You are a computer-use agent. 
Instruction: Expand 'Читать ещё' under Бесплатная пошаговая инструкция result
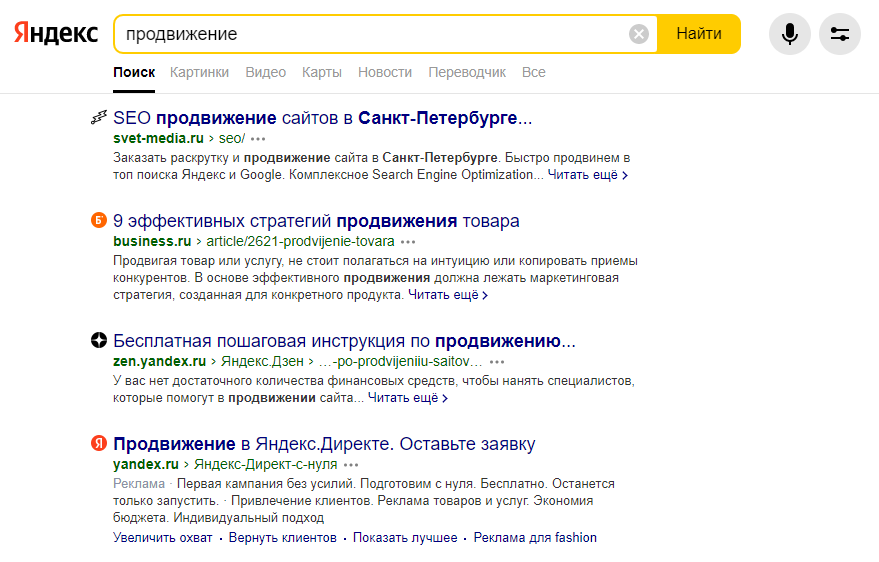coord(408,398)
